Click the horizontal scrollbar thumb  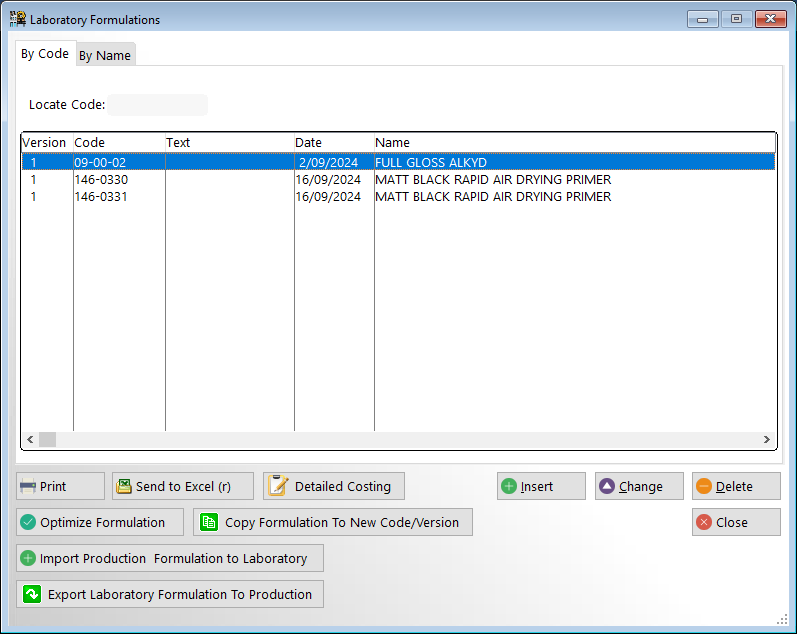click(x=47, y=439)
